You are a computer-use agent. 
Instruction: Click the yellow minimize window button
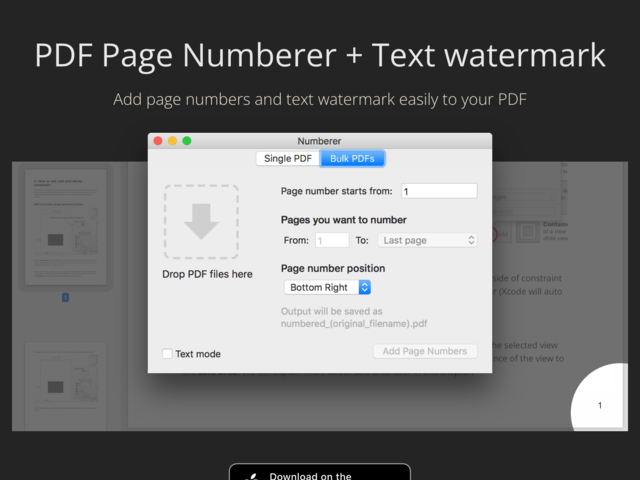[172, 141]
